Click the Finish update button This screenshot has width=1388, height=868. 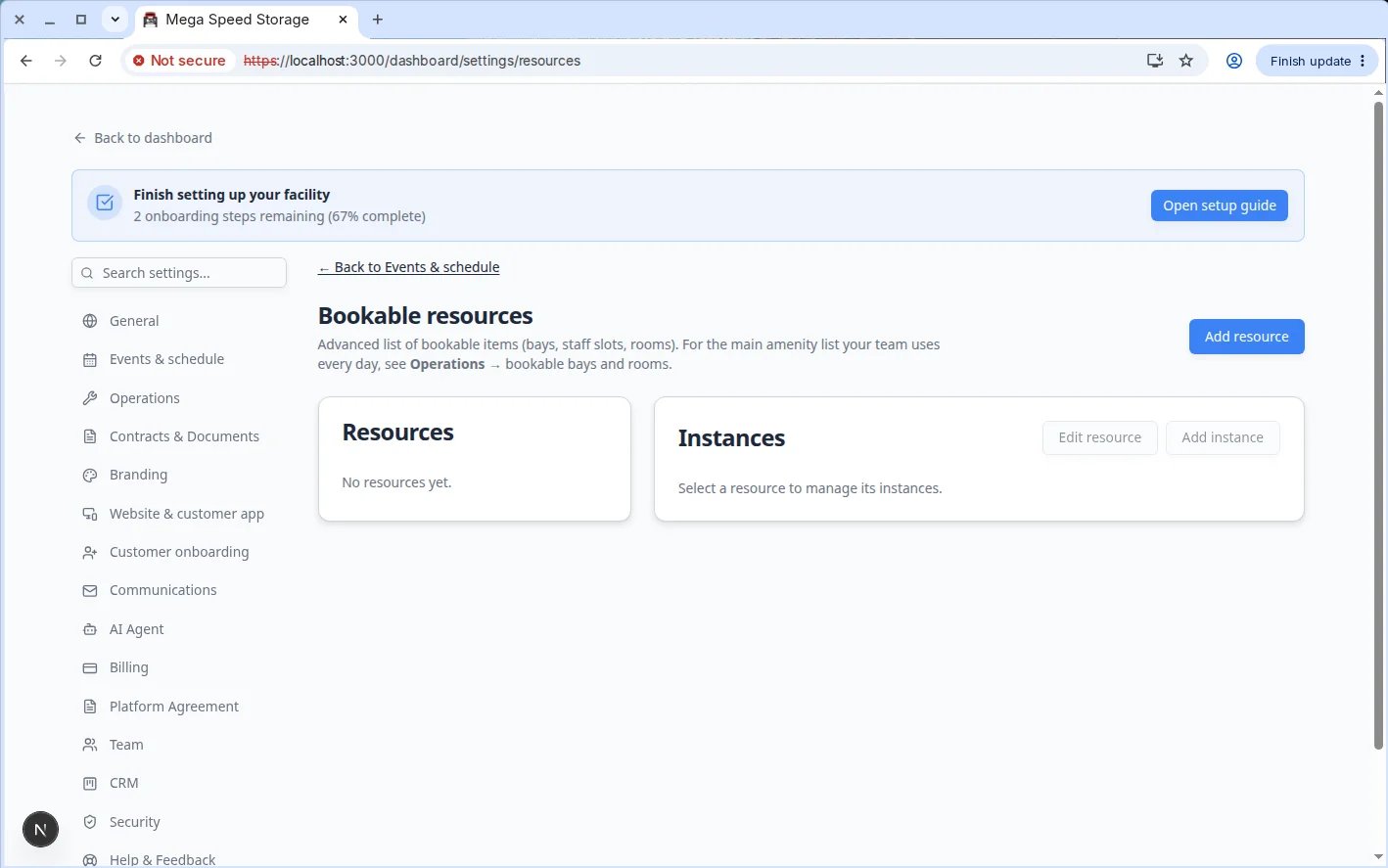point(1317,61)
